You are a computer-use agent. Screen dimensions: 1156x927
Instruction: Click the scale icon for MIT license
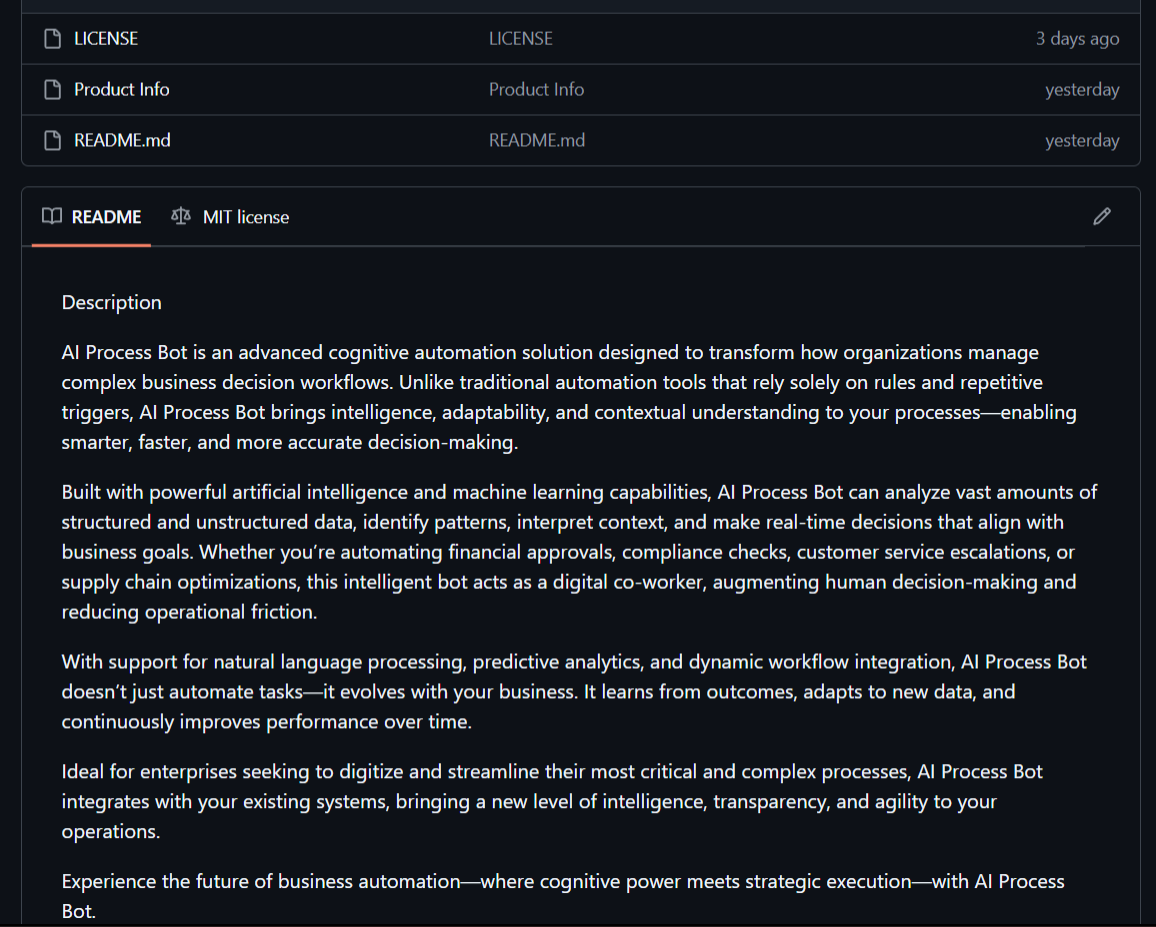click(181, 217)
